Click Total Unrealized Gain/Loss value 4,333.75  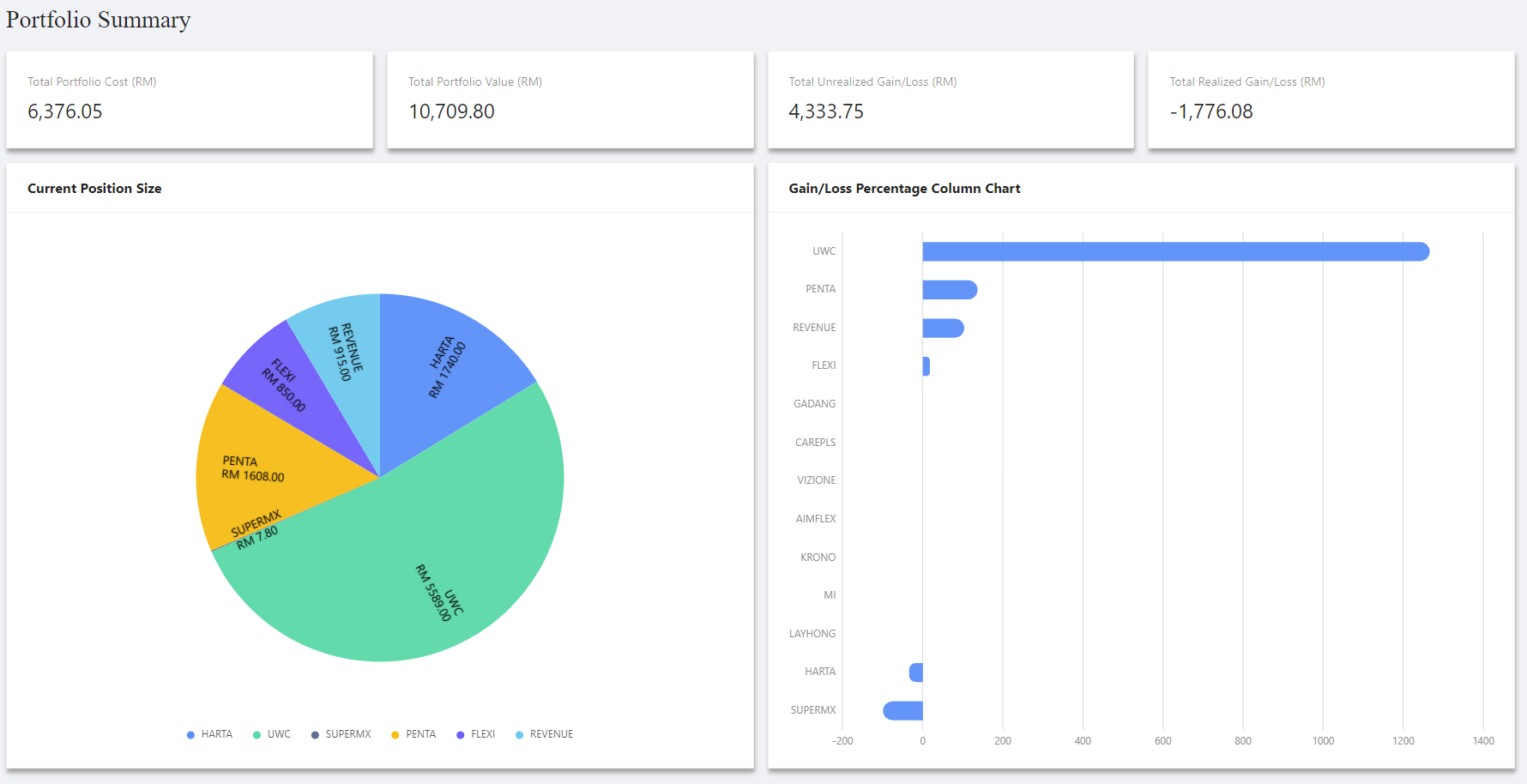coord(826,112)
